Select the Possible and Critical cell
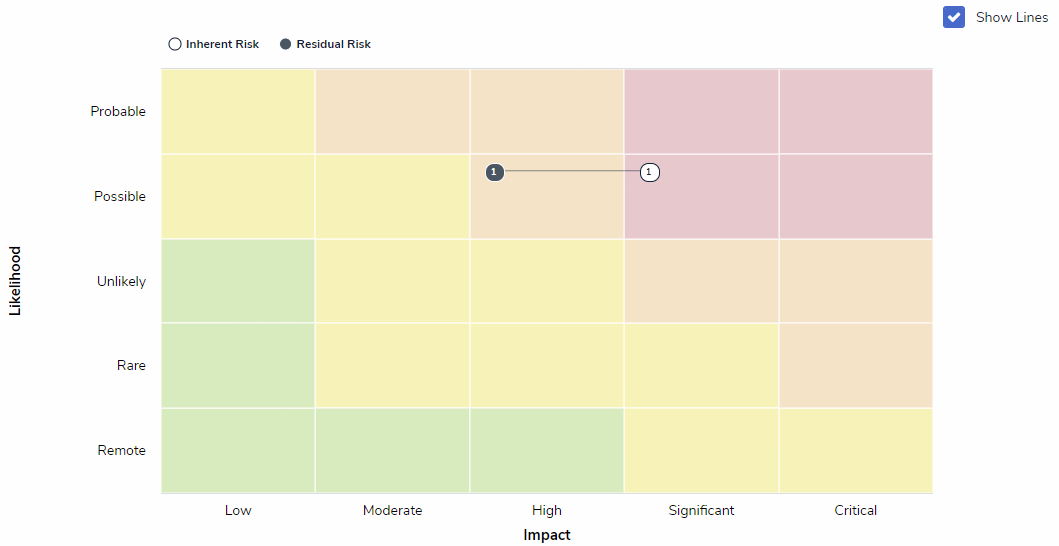Screen dimensions: 1059x546 pyautogui.click(x=855, y=196)
